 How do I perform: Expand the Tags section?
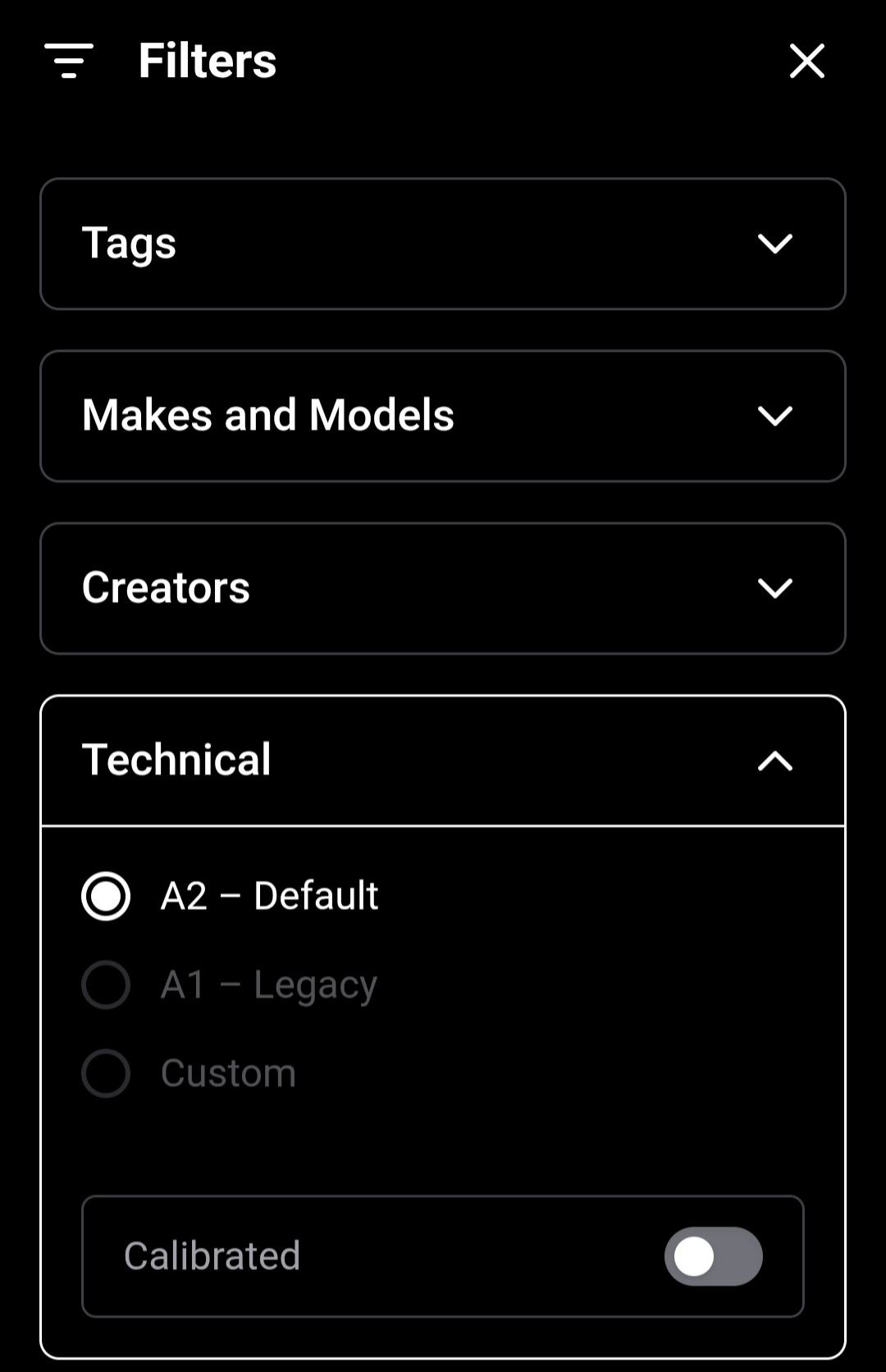tap(443, 244)
